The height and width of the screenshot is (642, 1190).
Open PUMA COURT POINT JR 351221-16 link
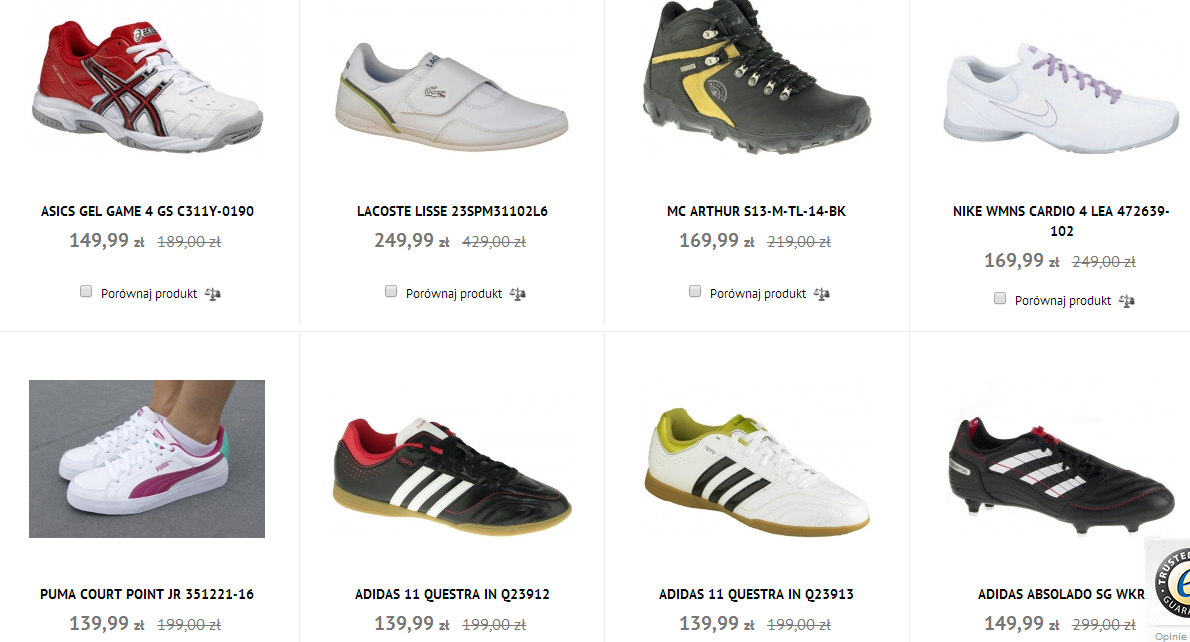pyautogui.click(x=147, y=594)
